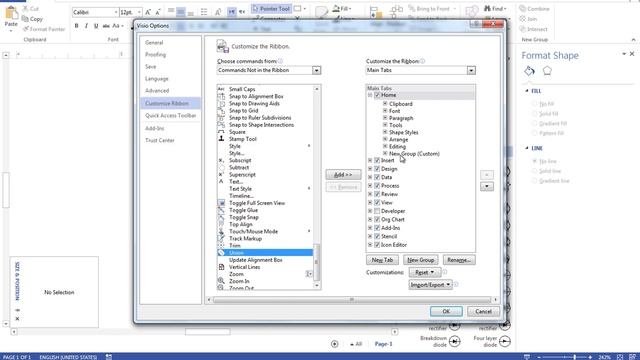Viewport: 640px width, 360px height.
Task: Click the Copy icon in the Clipboard group
Action: click(x=25, y=19)
